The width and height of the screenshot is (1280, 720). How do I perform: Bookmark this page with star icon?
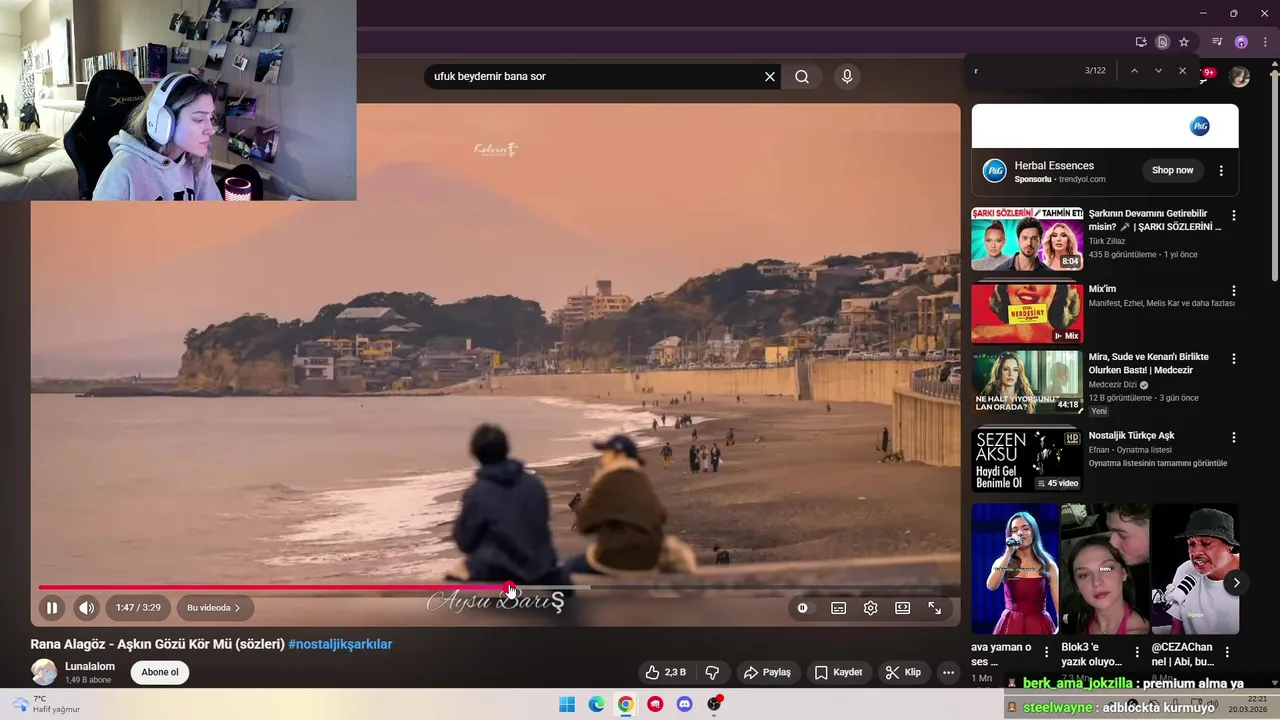[x=1184, y=42]
